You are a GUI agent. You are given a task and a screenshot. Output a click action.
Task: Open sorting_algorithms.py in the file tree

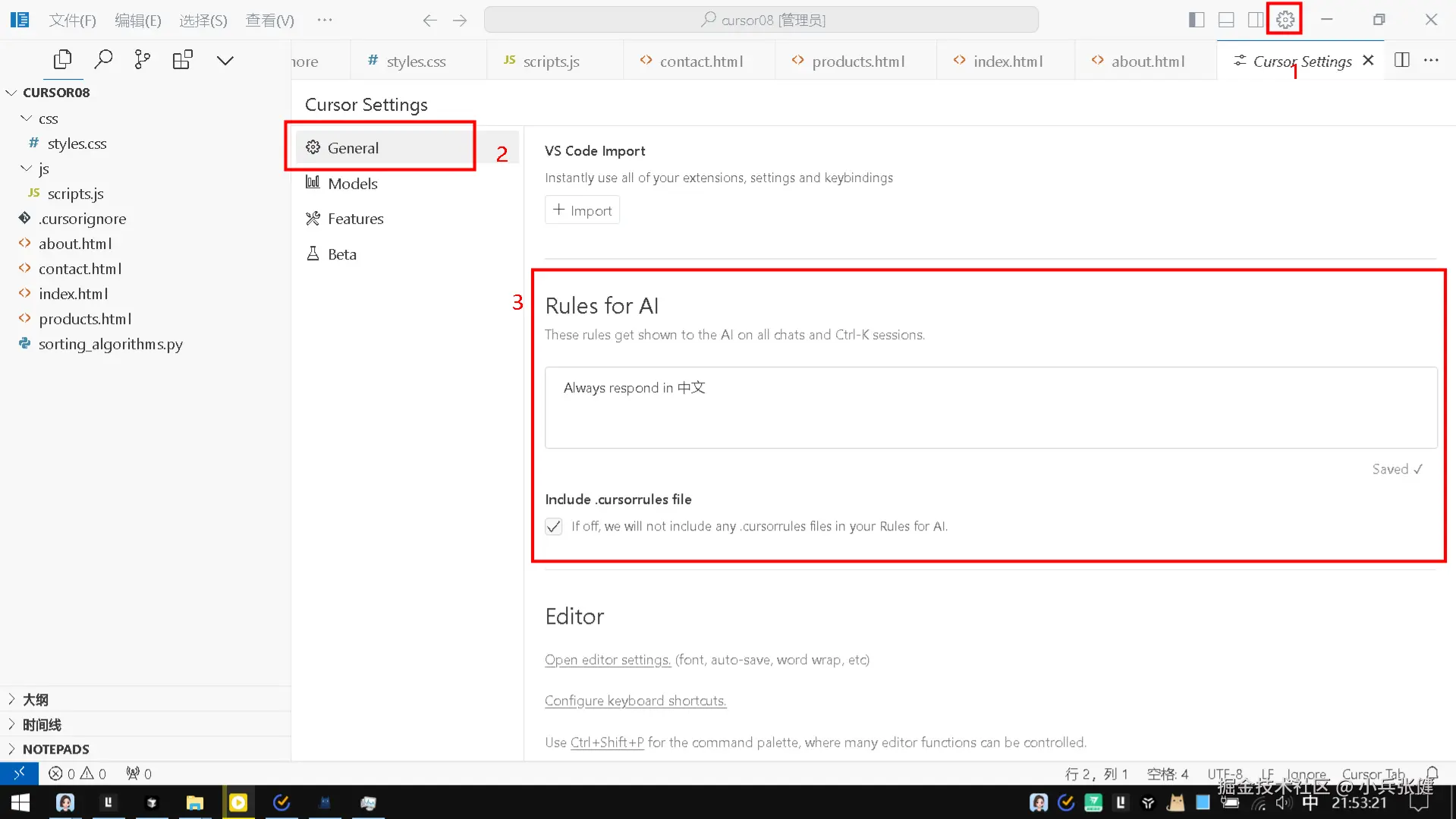[x=110, y=344]
